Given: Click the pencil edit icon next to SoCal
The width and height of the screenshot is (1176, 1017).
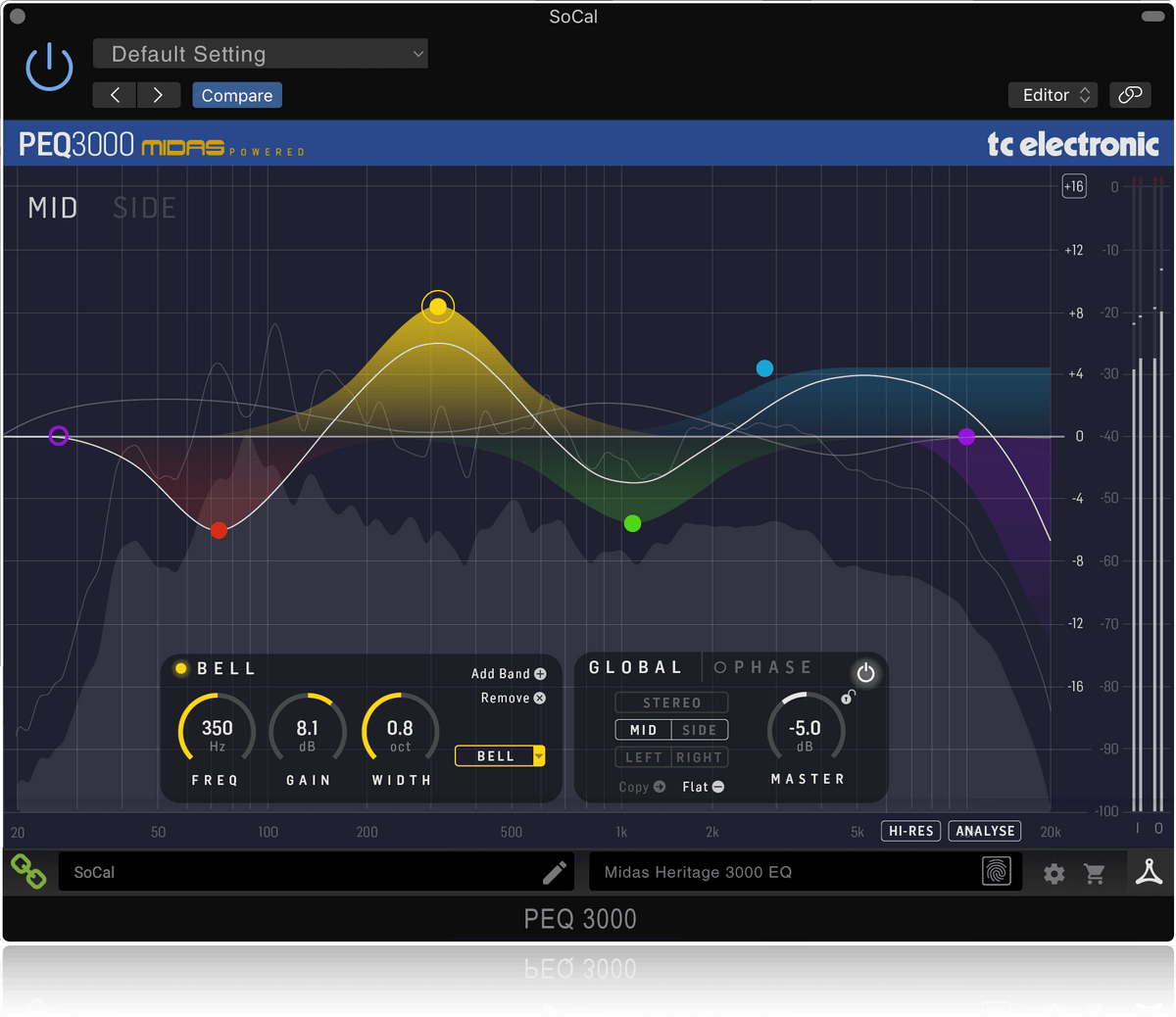Looking at the screenshot, I should pos(555,872).
